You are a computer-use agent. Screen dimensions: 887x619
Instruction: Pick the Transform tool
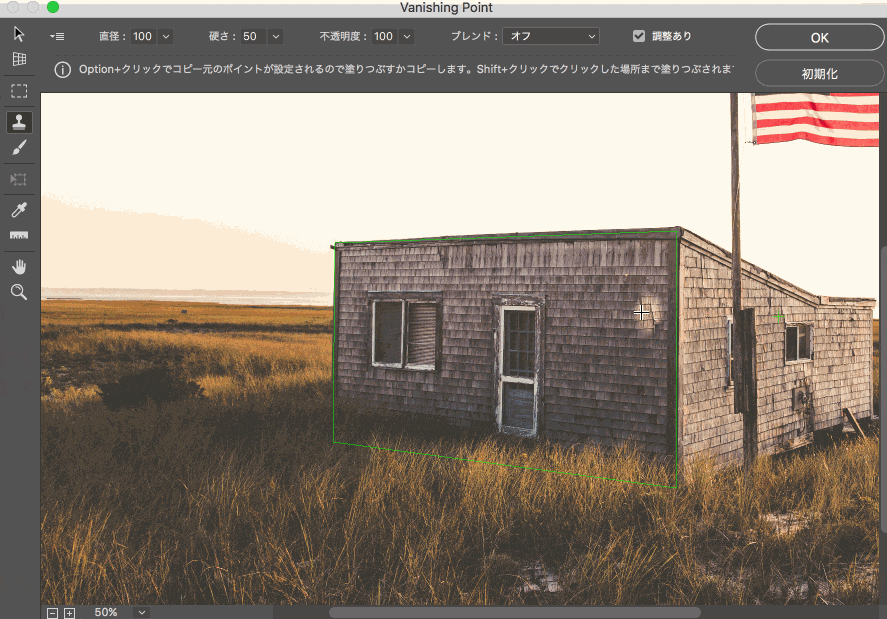point(19,179)
